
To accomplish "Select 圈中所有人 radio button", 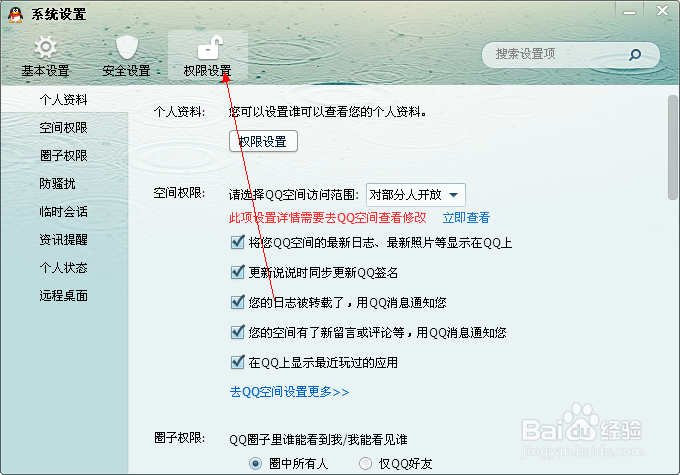I will 255,464.
